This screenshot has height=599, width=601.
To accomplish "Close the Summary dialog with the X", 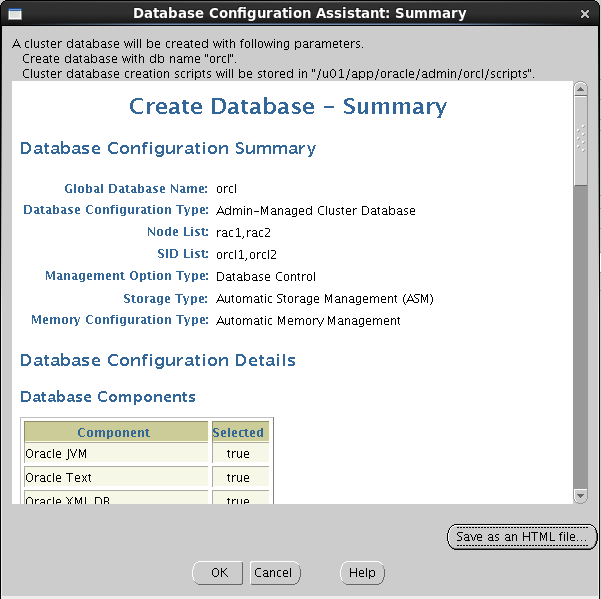I will pos(585,14).
